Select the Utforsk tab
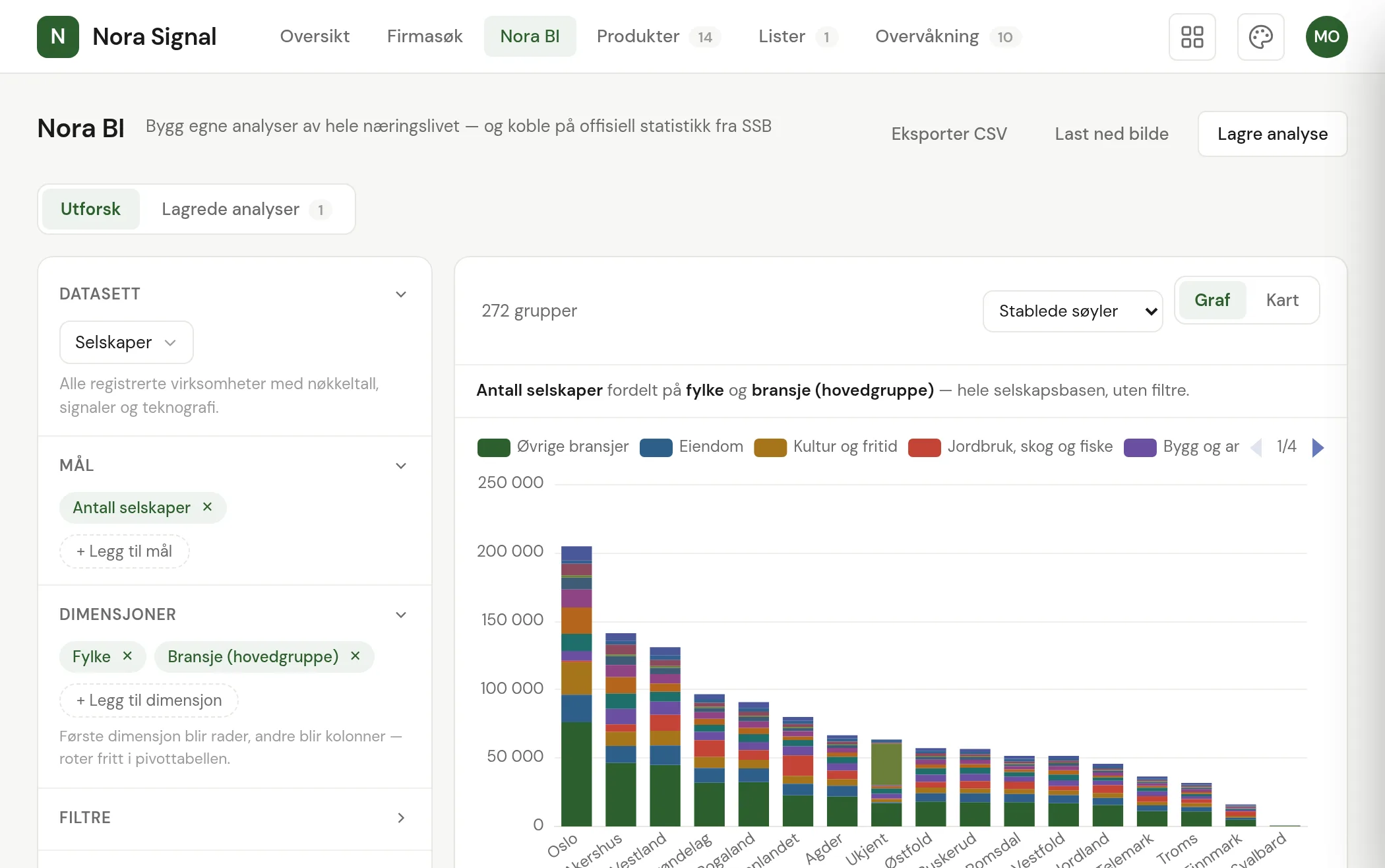1385x868 pixels. [90, 209]
